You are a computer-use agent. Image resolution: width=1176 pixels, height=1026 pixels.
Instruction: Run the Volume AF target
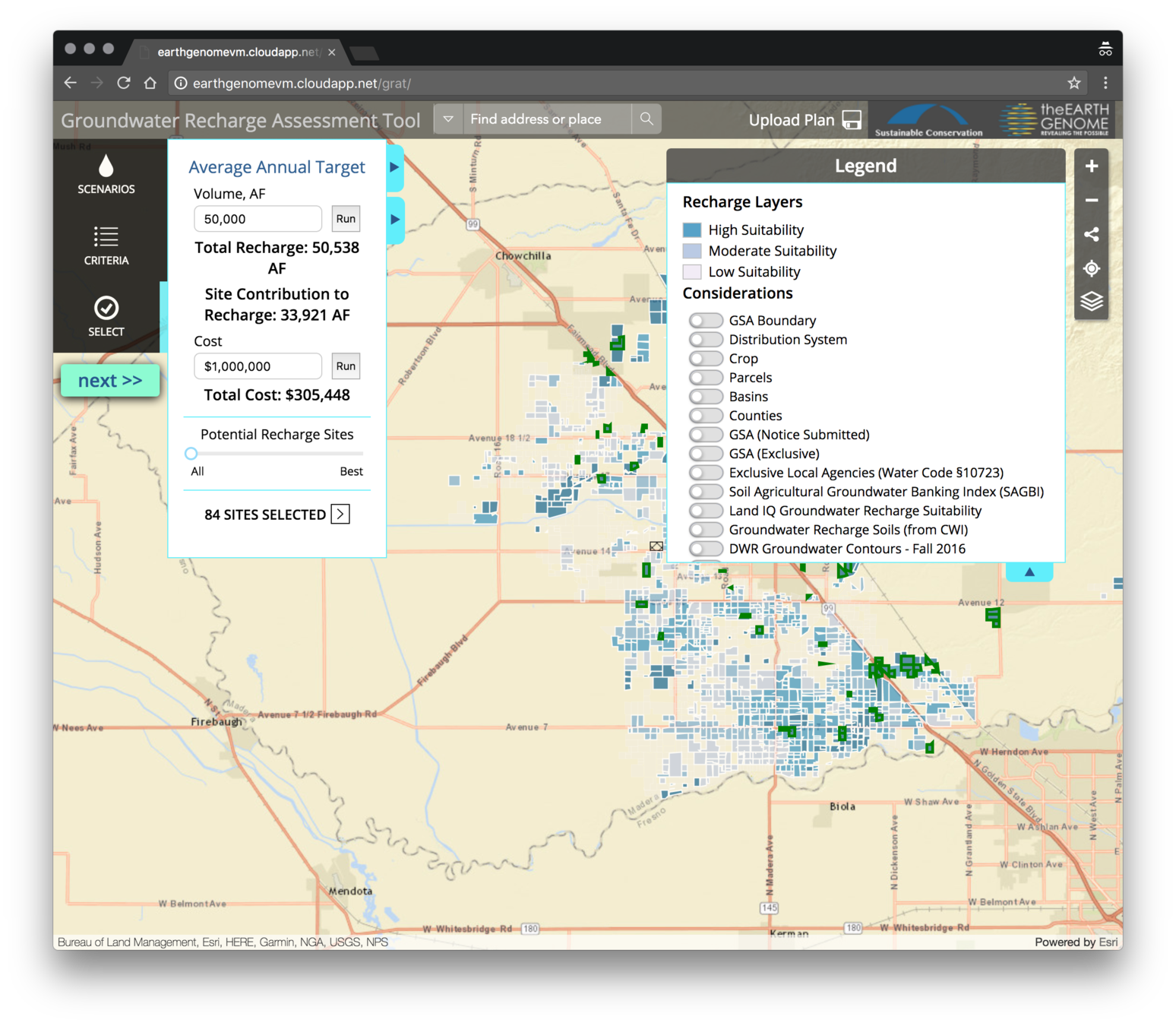tap(346, 219)
